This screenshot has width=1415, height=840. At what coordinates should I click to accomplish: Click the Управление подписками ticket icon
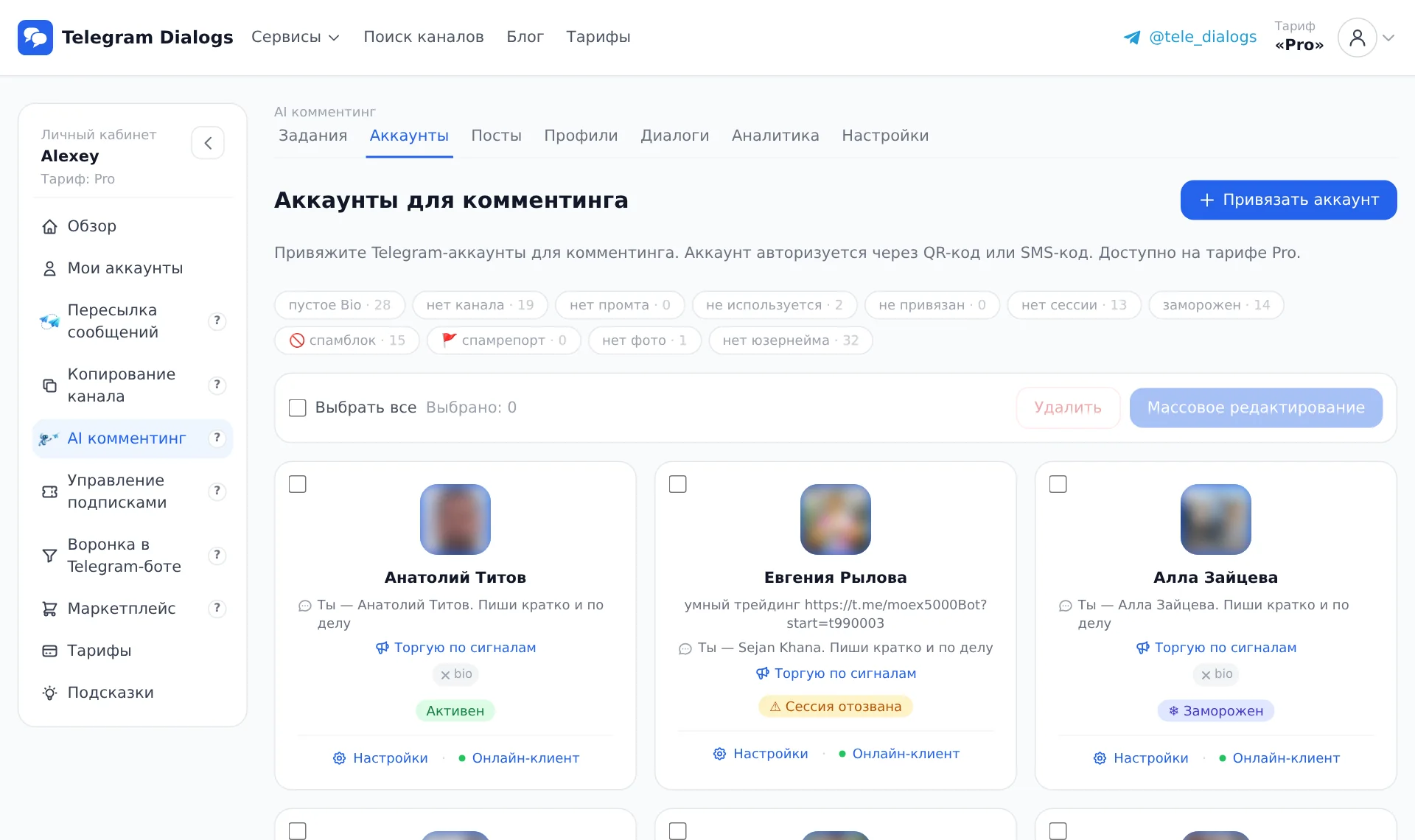[x=49, y=491]
